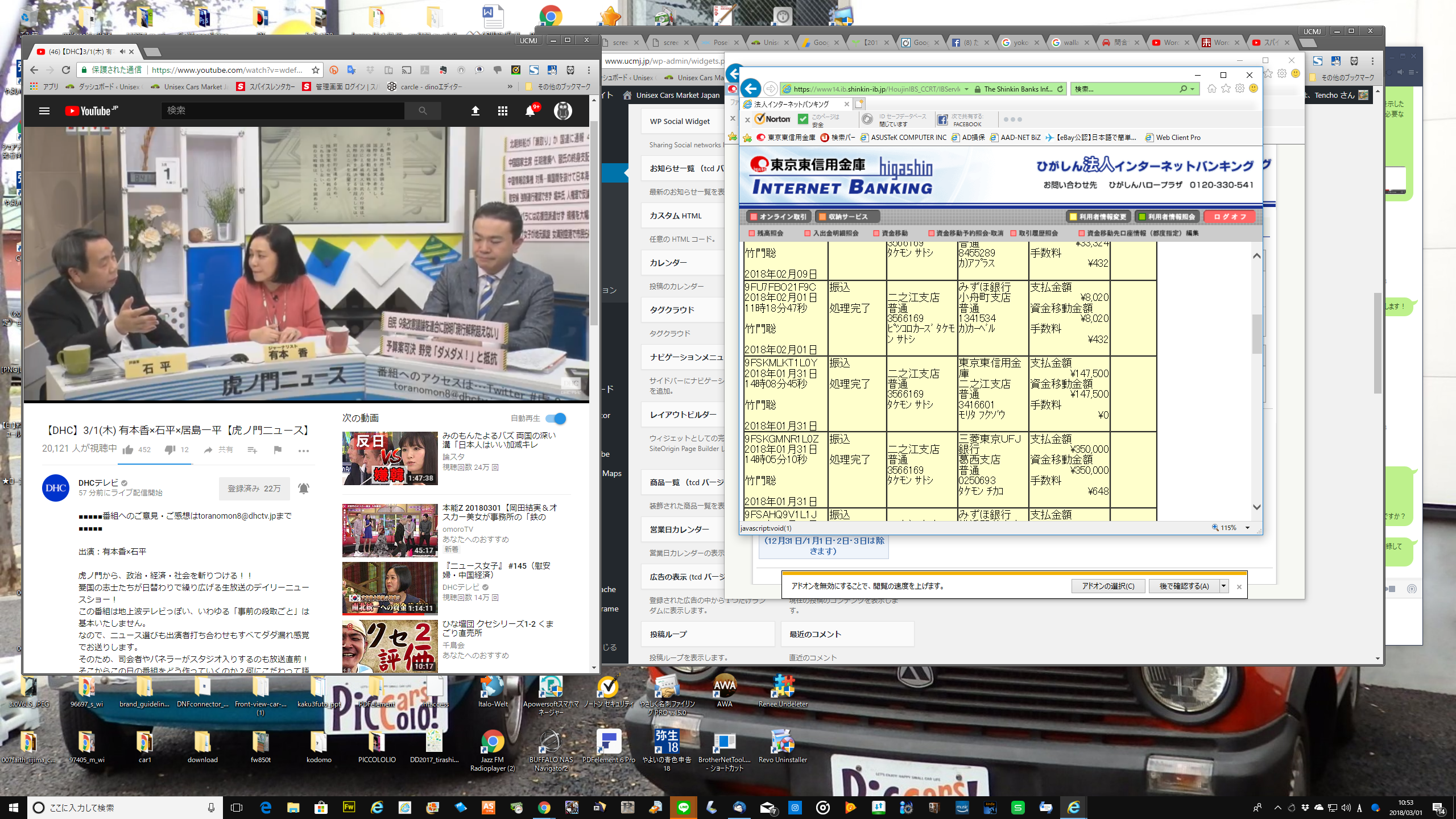Open the IE favorites star icon
Image resolution: width=1456 pixels, height=819 pixels.
point(1226,88)
